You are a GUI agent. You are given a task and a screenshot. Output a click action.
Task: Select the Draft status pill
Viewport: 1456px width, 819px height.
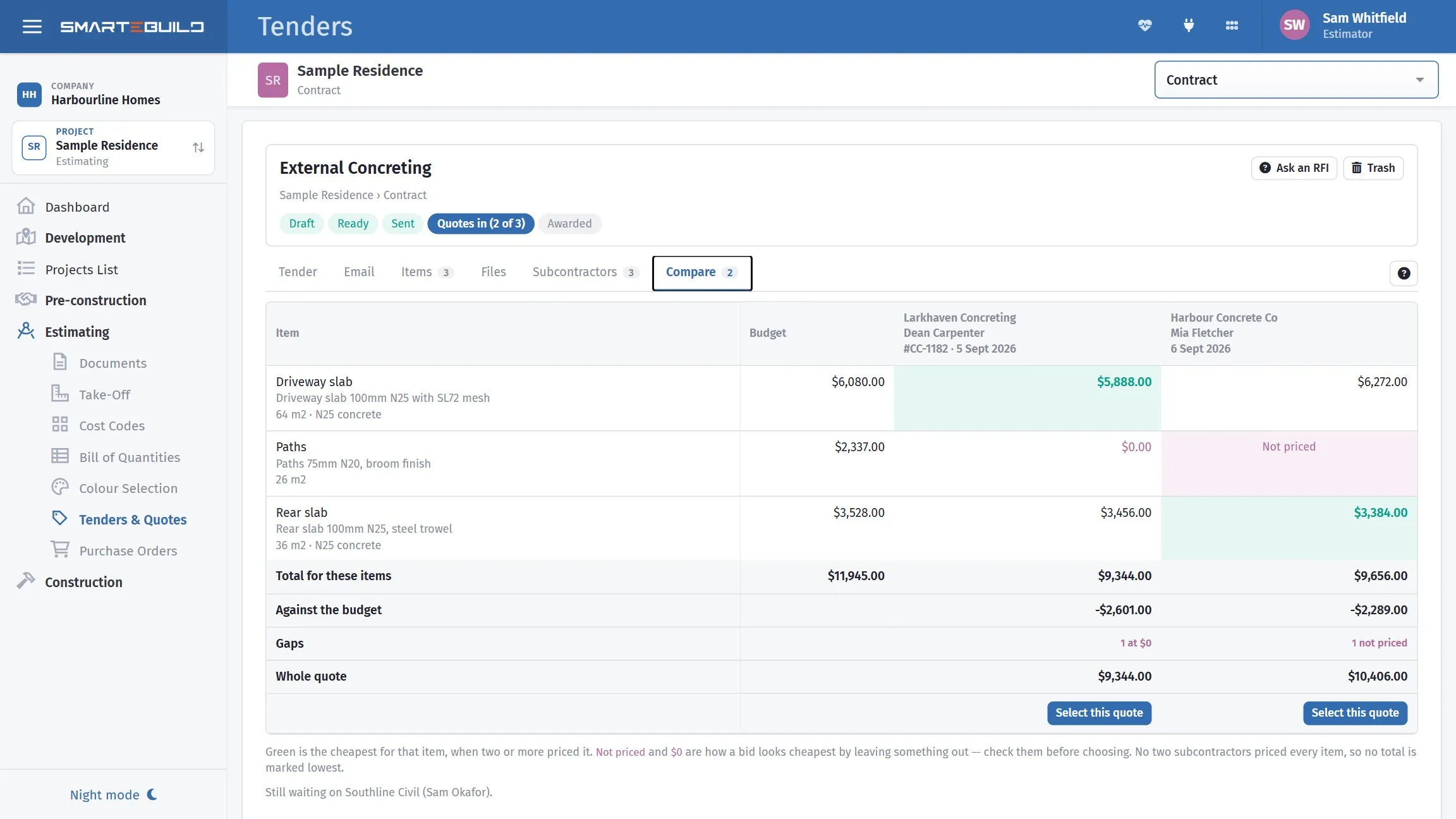point(301,223)
